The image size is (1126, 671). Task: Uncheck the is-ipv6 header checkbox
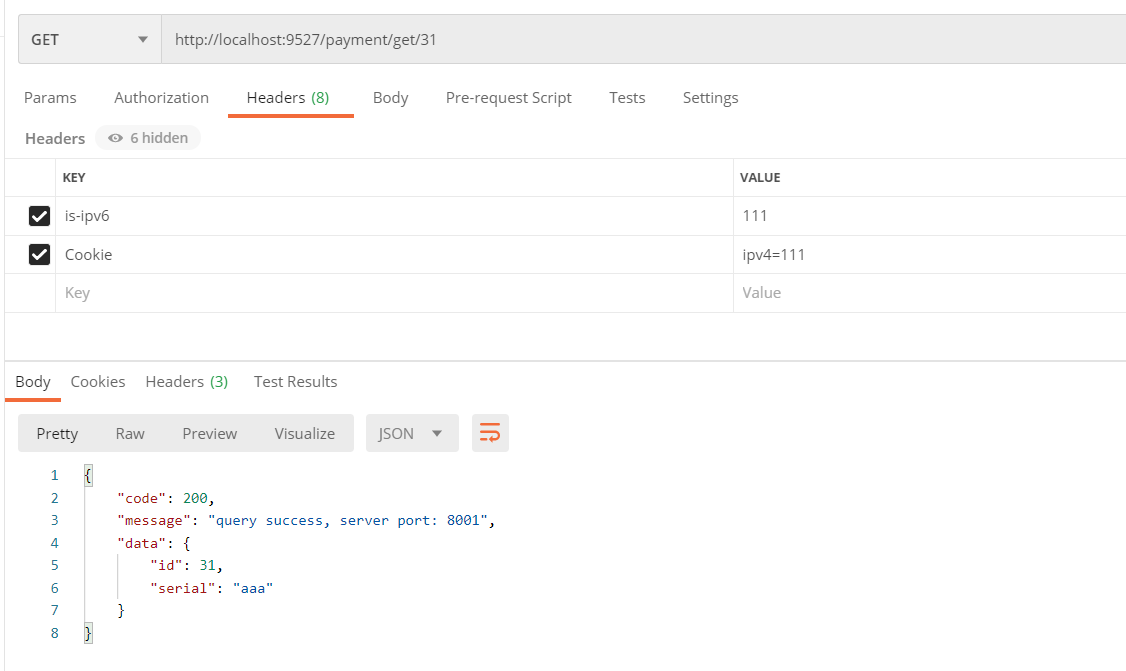click(x=39, y=216)
